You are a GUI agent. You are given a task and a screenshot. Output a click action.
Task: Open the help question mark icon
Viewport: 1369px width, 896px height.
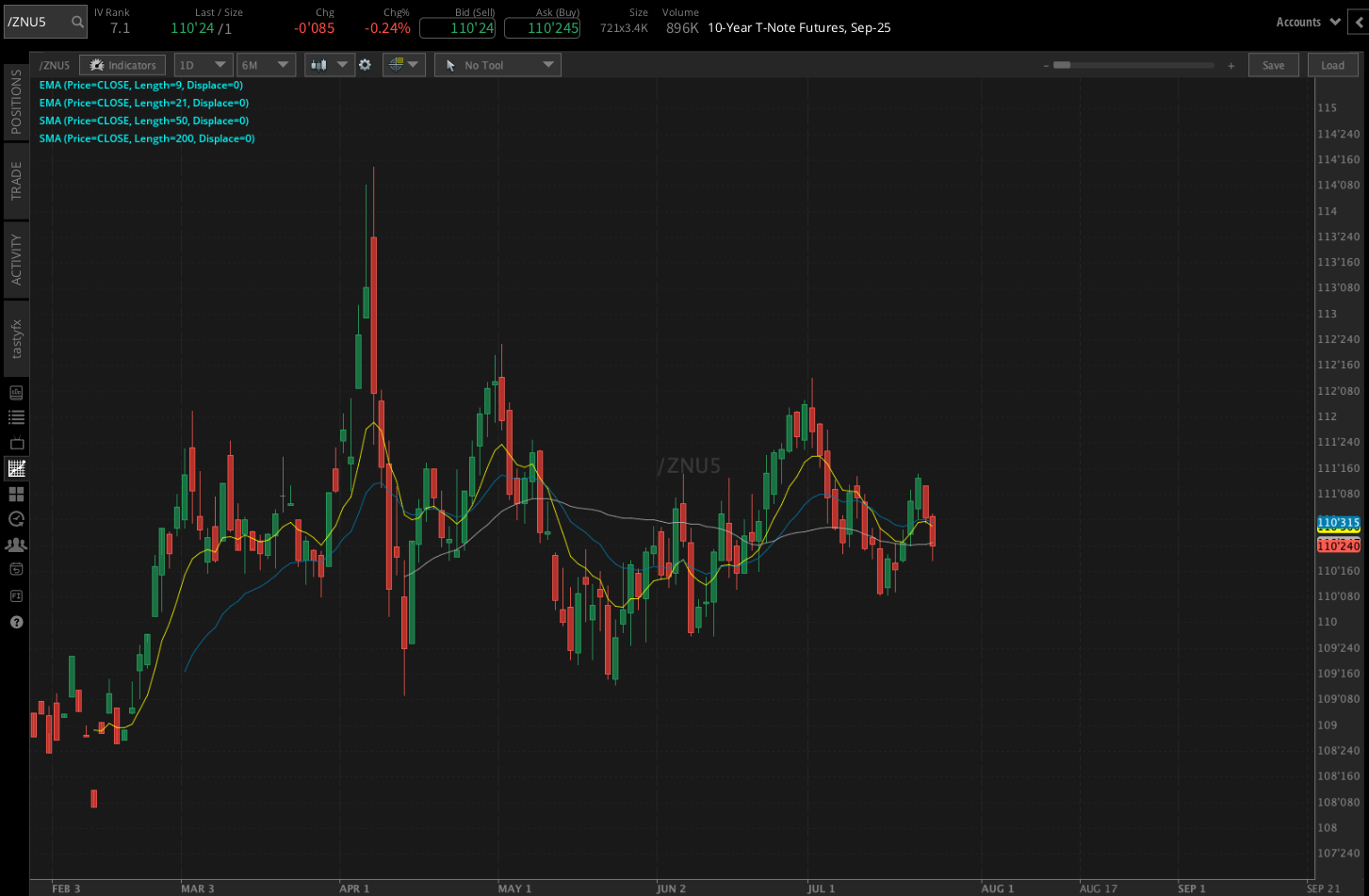pos(15,622)
